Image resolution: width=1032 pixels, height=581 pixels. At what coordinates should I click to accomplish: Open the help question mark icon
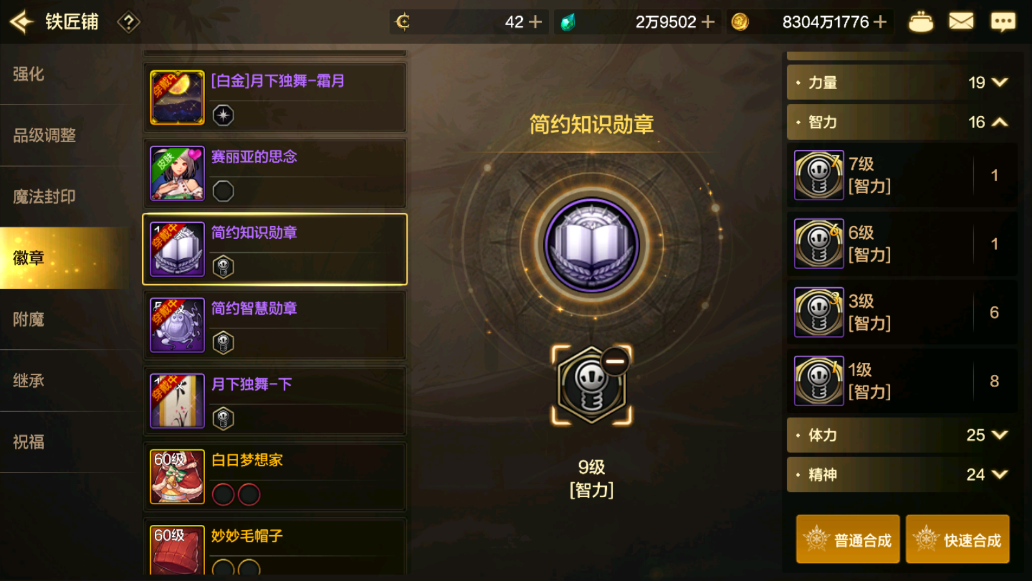coord(128,22)
